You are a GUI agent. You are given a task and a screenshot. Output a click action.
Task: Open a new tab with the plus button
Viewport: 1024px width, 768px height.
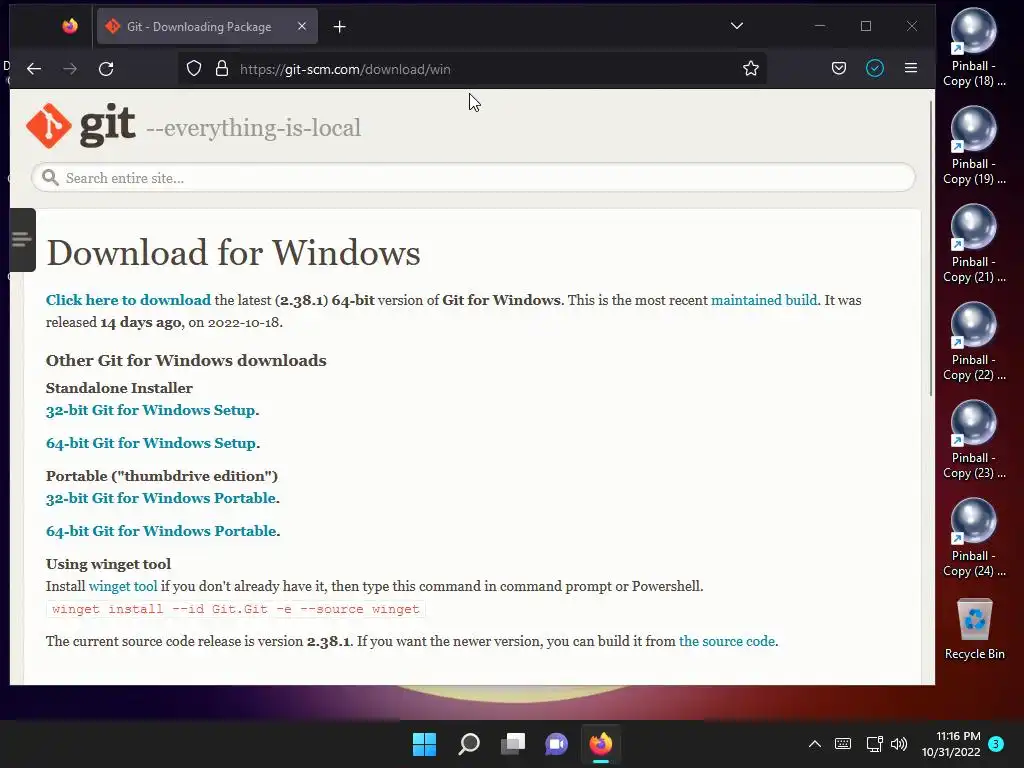point(340,27)
